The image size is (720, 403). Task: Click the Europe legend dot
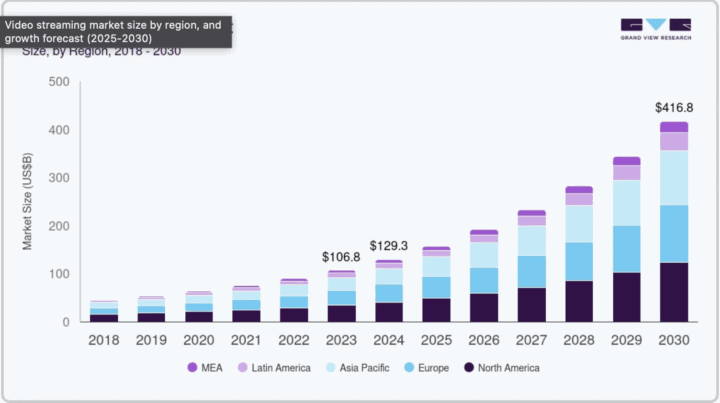[412, 368]
